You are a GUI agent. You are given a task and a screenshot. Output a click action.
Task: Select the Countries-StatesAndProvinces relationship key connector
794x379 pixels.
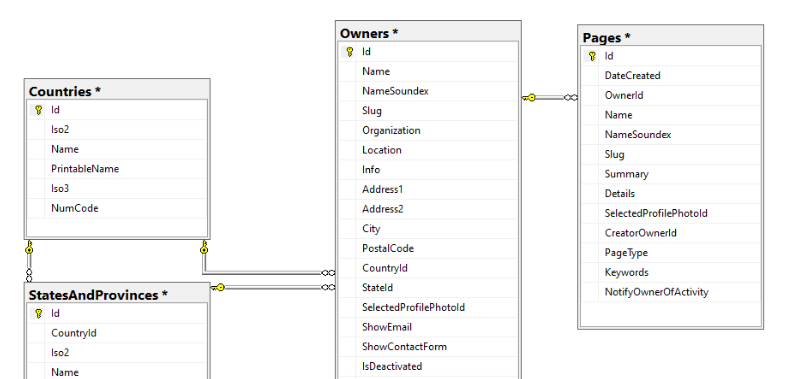click(x=29, y=247)
